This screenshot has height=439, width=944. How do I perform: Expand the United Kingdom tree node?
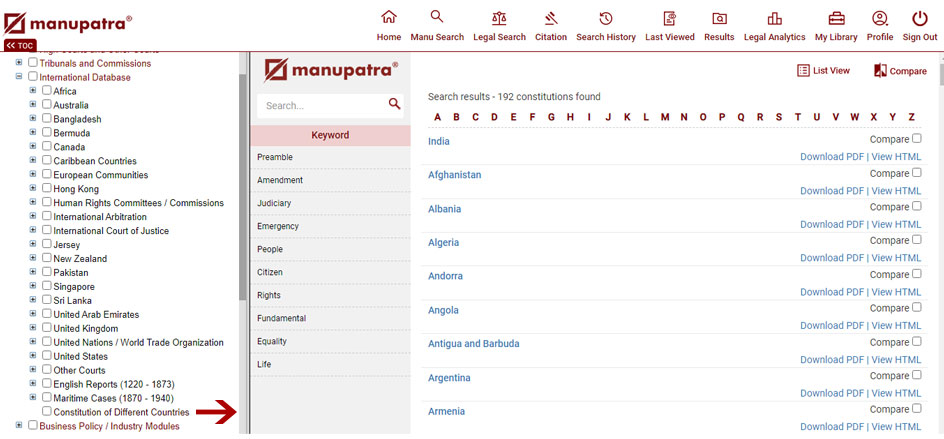pos(33,328)
